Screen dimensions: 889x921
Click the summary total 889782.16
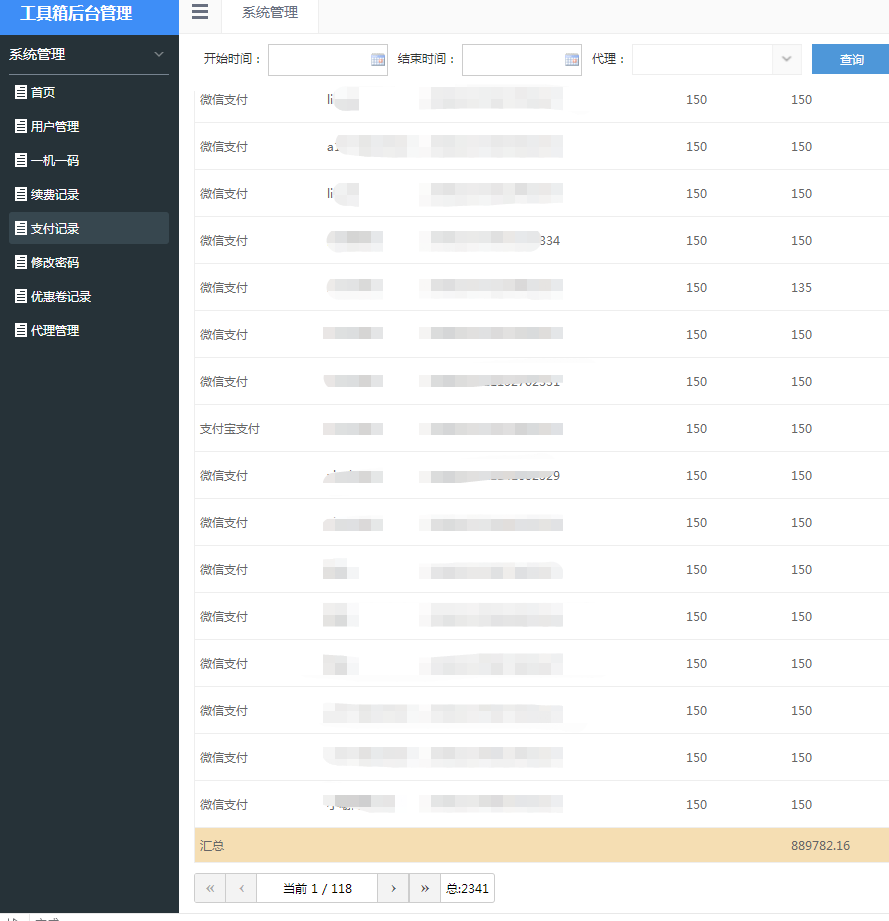tap(820, 846)
